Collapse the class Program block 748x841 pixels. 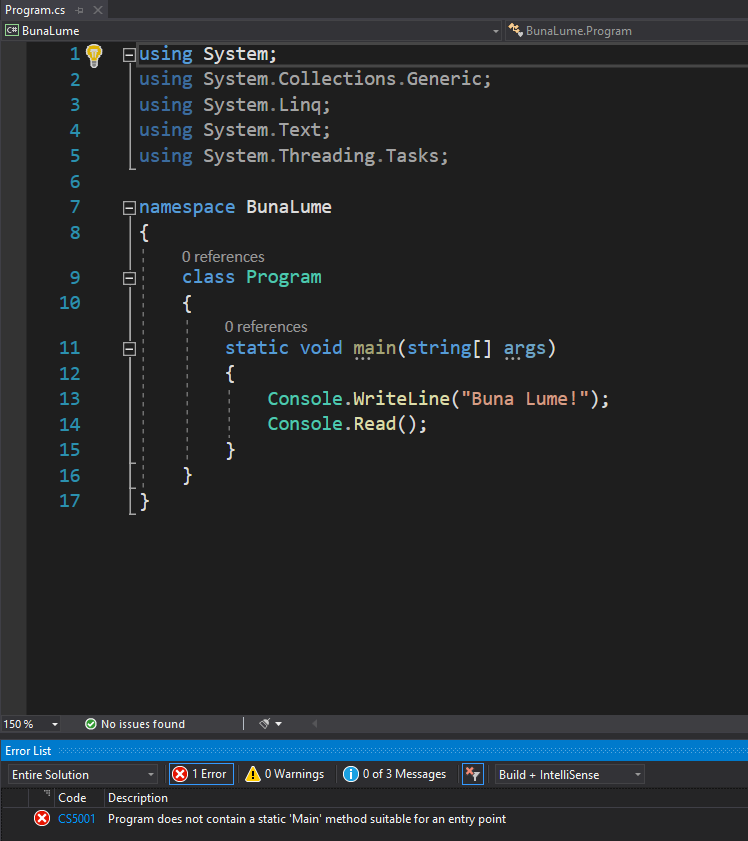click(x=128, y=278)
